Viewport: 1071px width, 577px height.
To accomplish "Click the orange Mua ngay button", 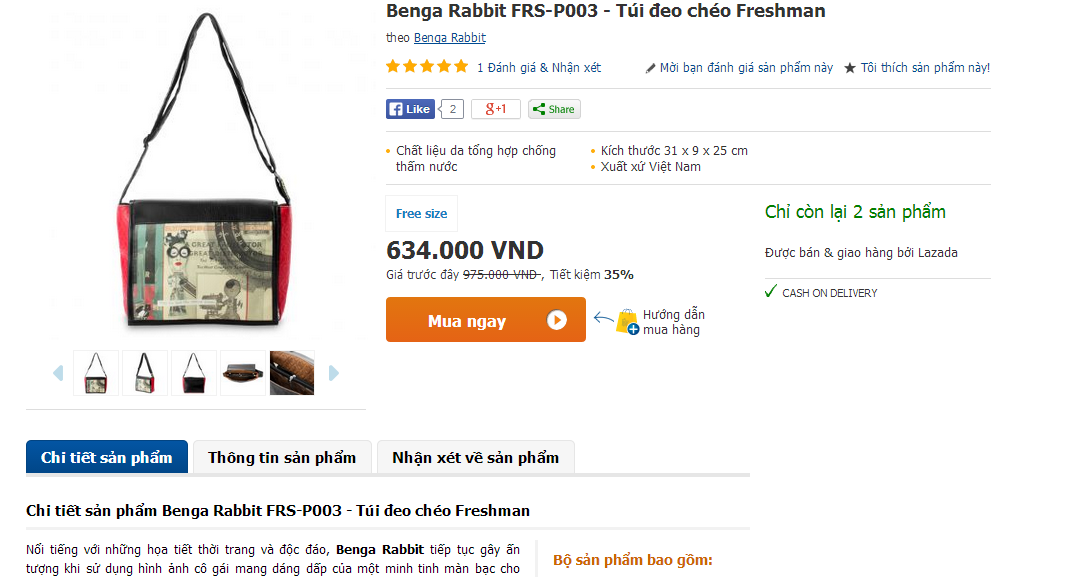I will click(486, 320).
